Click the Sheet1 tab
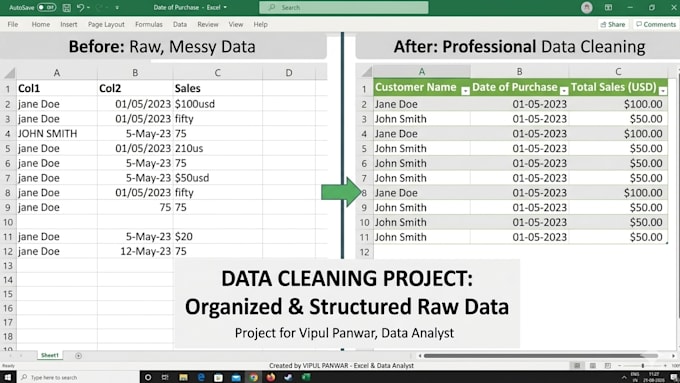 click(49, 355)
